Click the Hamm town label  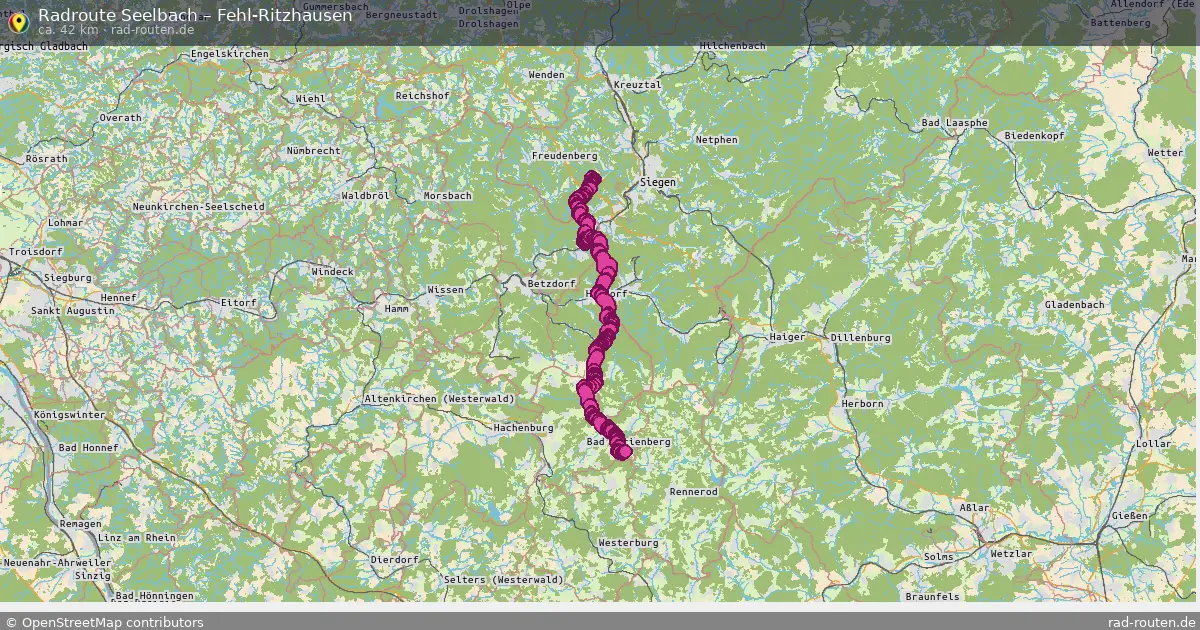click(x=397, y=310)
